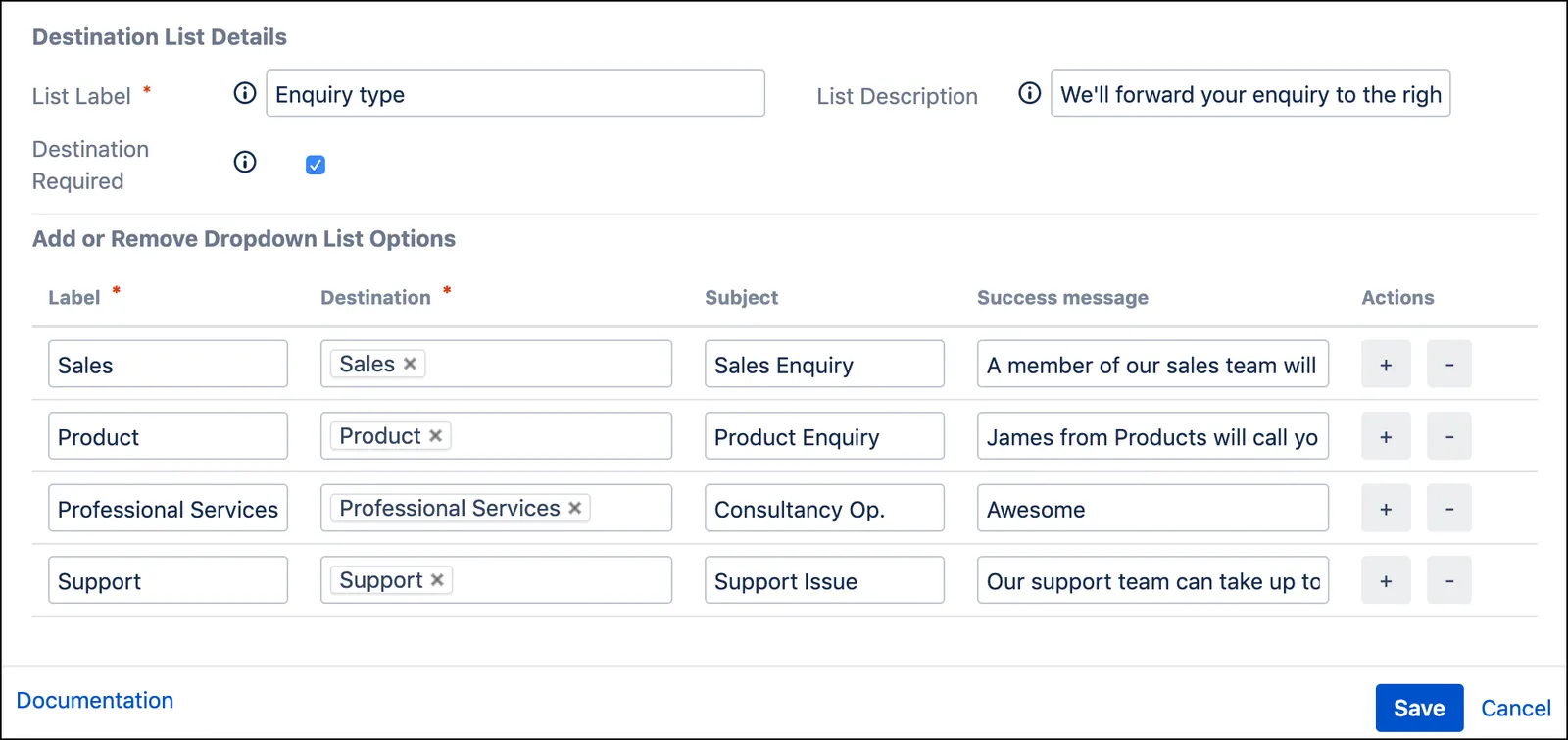
Task: Add a row after the Support row
Action: click(1386, 580)
